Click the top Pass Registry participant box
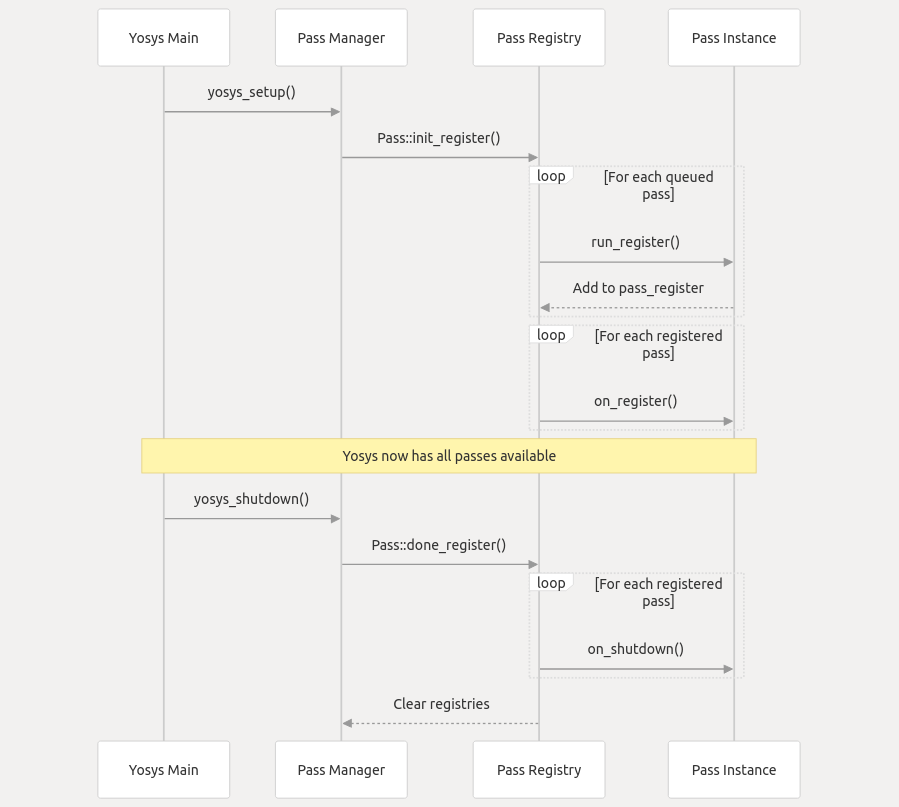Viewport: 899px width, 807px height. [x=539, y=38]
